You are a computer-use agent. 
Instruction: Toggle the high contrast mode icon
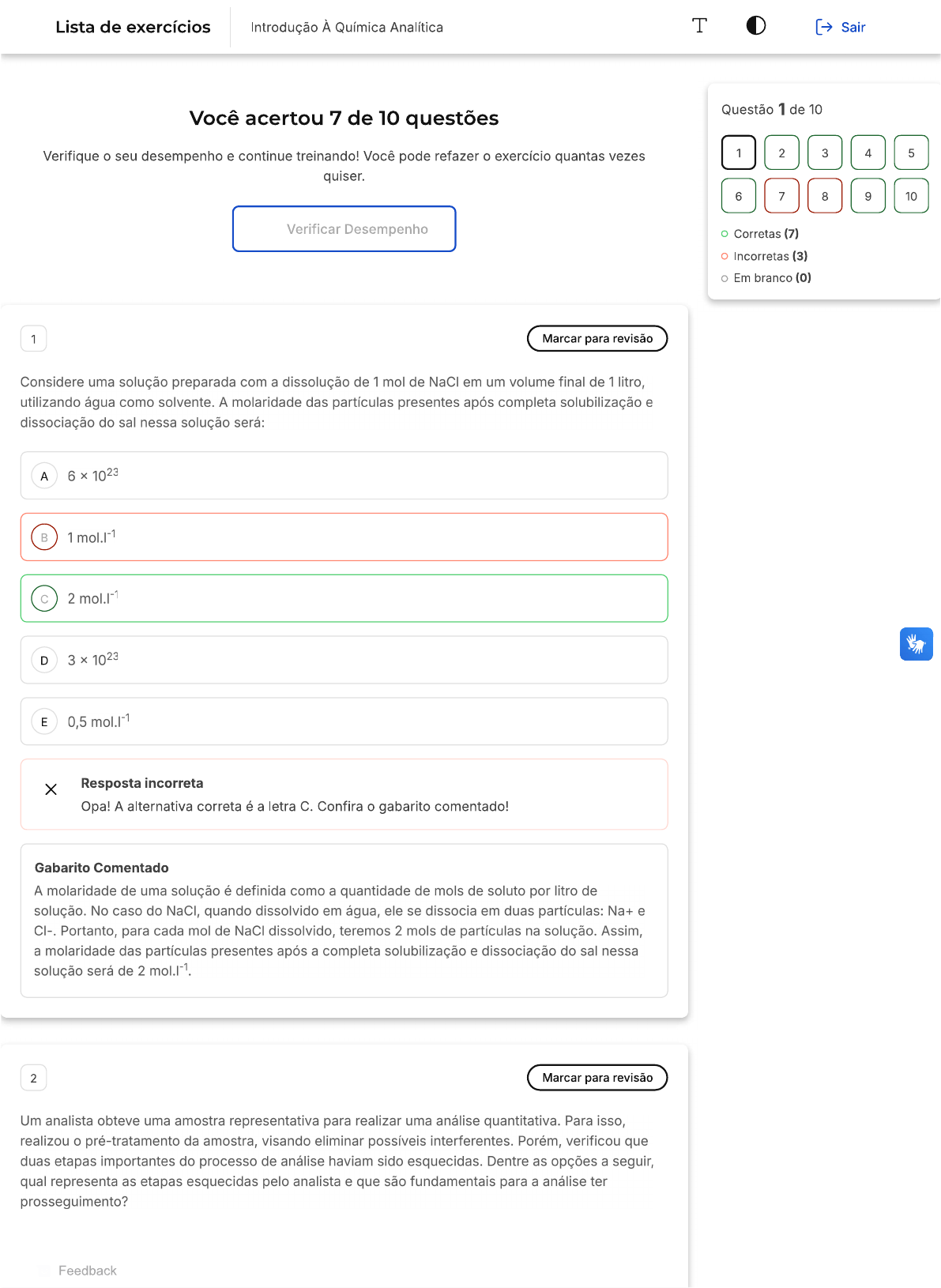click(756, 26)
